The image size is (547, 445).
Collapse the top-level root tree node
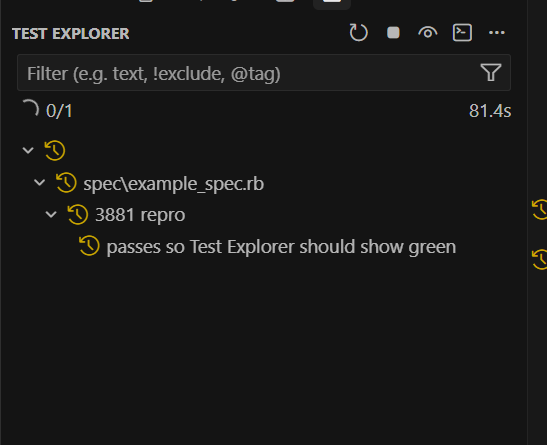tap(28, 150)
